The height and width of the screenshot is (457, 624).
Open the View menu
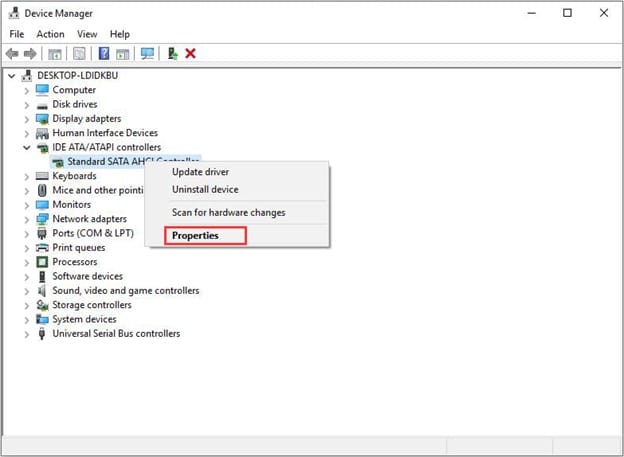[x=87, y=34]
